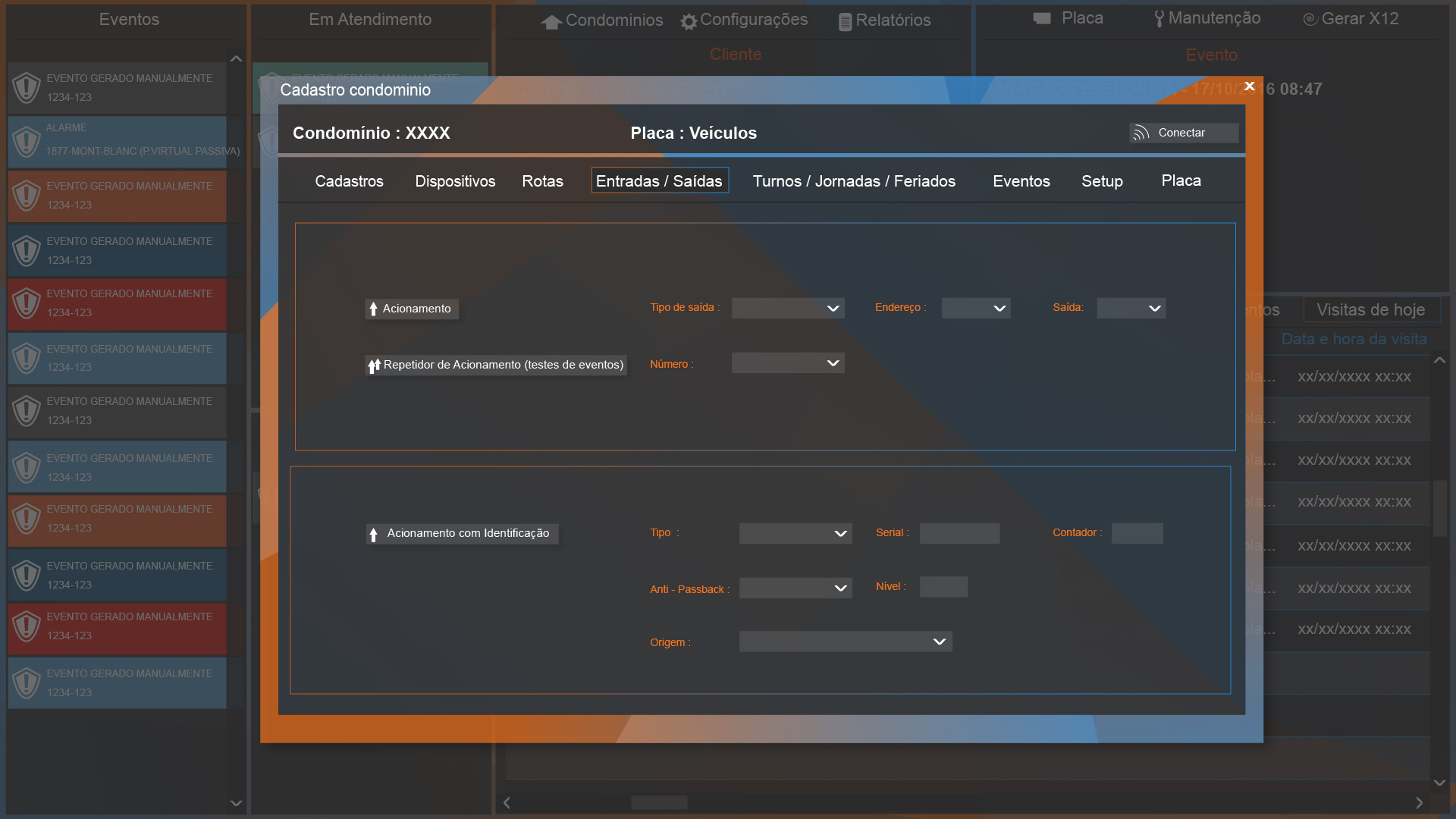Close the Cadastro condominio dialog
This screenshot has width=1456, height=819.
[1250, 86]
